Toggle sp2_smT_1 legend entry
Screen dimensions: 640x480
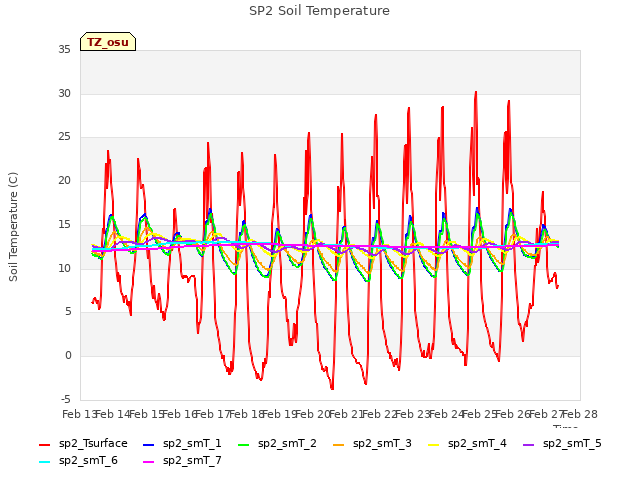(182, 444)
